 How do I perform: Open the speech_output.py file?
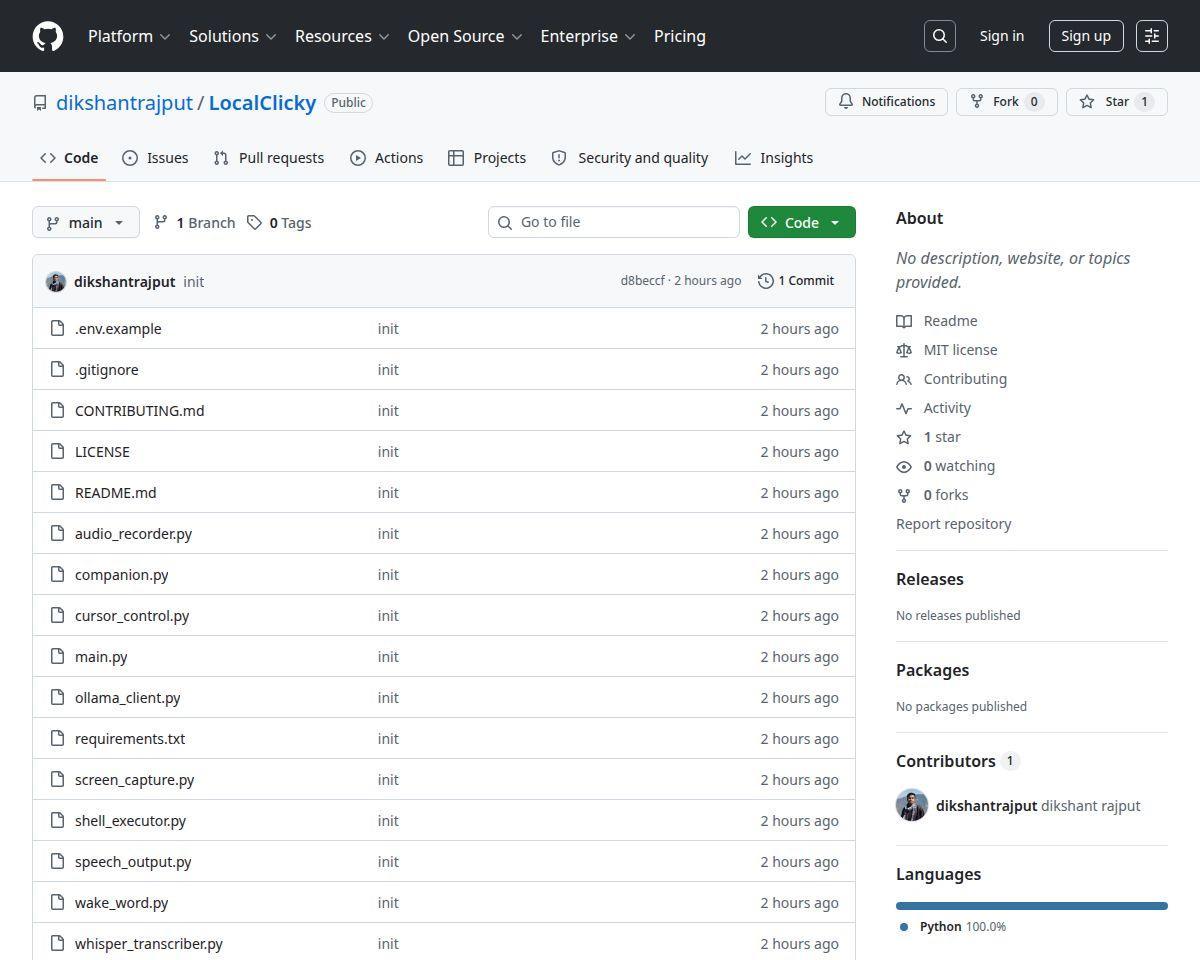coord(133,861)
